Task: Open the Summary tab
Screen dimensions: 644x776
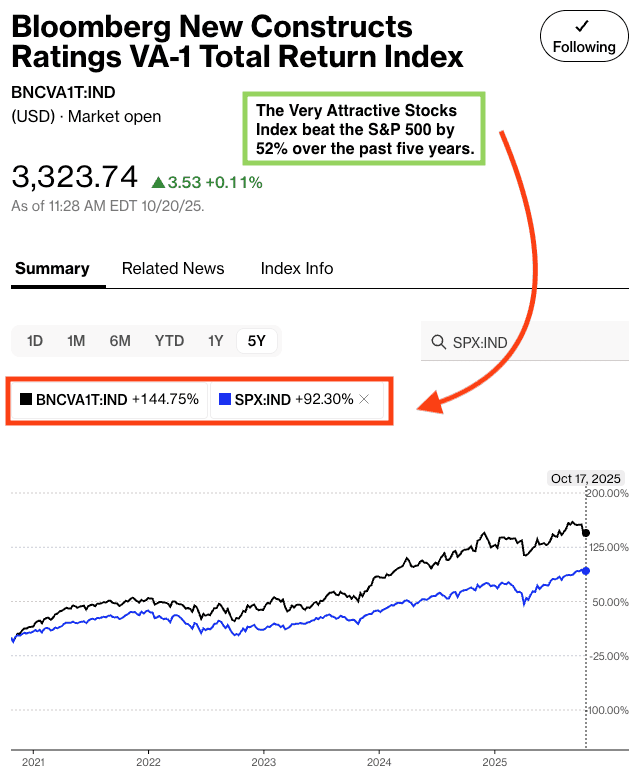Action: click(52, 268)
